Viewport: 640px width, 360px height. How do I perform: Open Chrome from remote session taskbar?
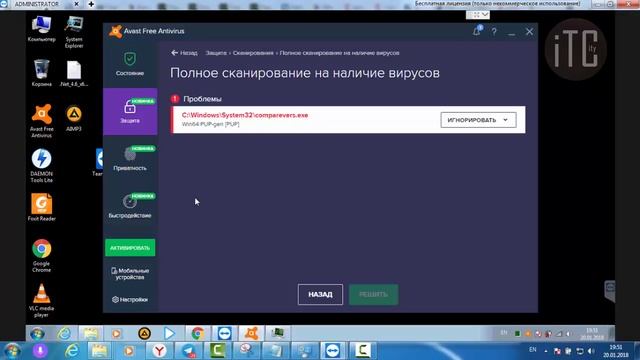(x=198, y=333)
